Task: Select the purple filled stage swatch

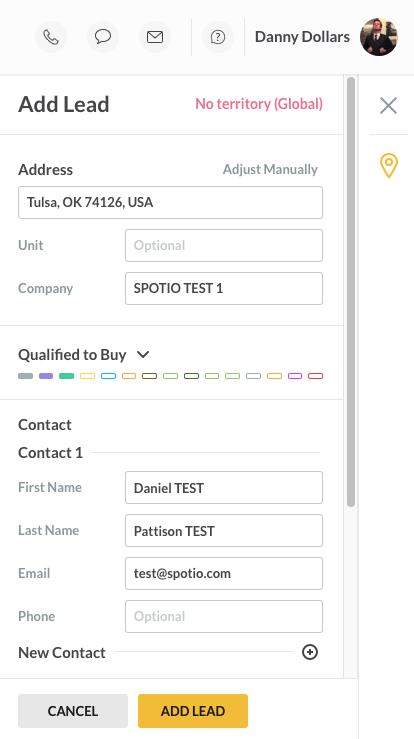Action: (46, 376)
